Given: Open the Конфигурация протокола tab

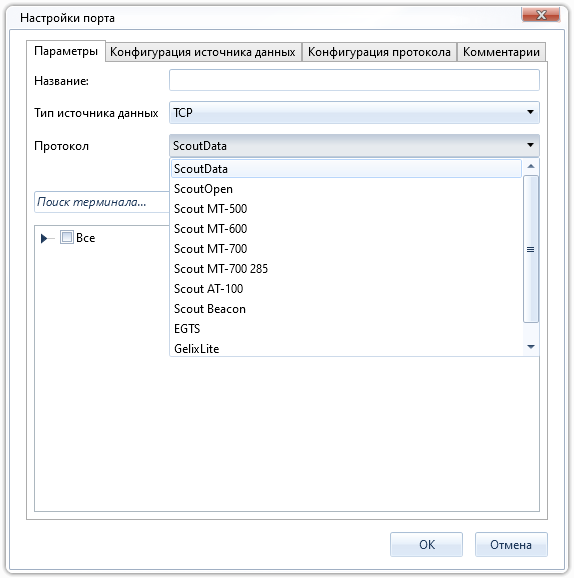Looking at the screenshot, I should 379,52.
